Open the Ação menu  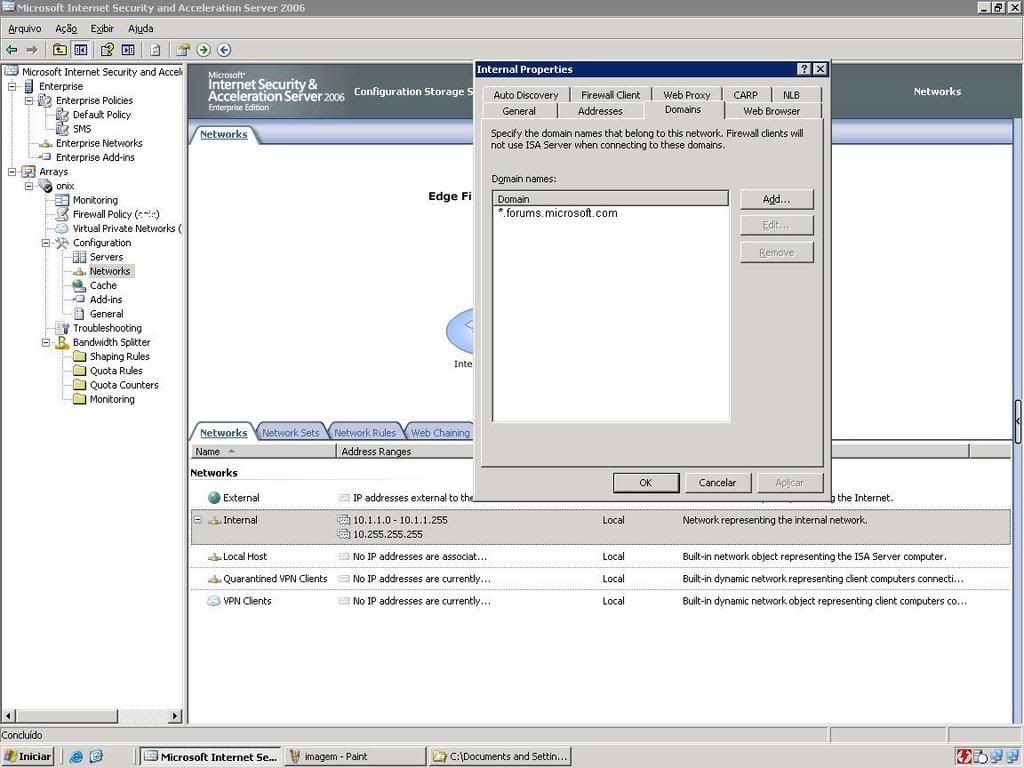point(66,29)
